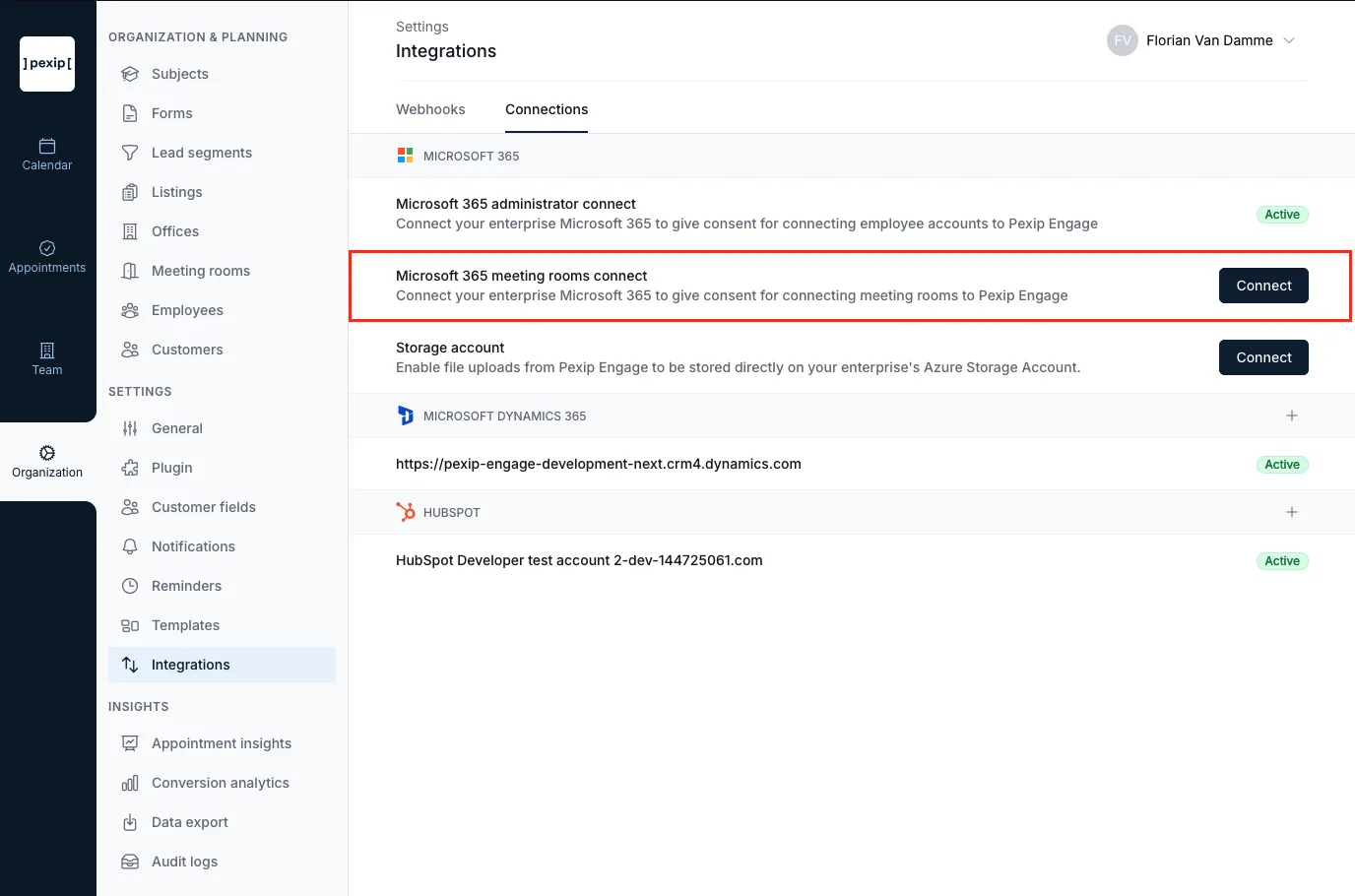
Task: Click the Templates icon
Action: tap(130, 625)
